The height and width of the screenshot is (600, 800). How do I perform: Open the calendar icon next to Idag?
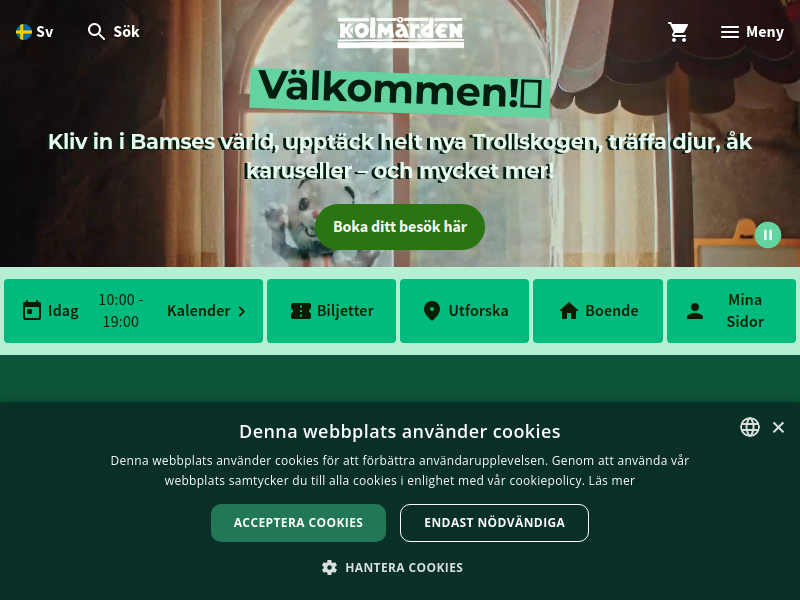[32, 310]
